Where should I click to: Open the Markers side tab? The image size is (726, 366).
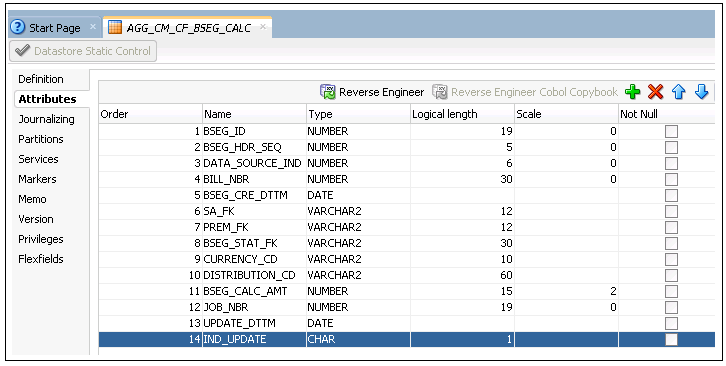37,179
